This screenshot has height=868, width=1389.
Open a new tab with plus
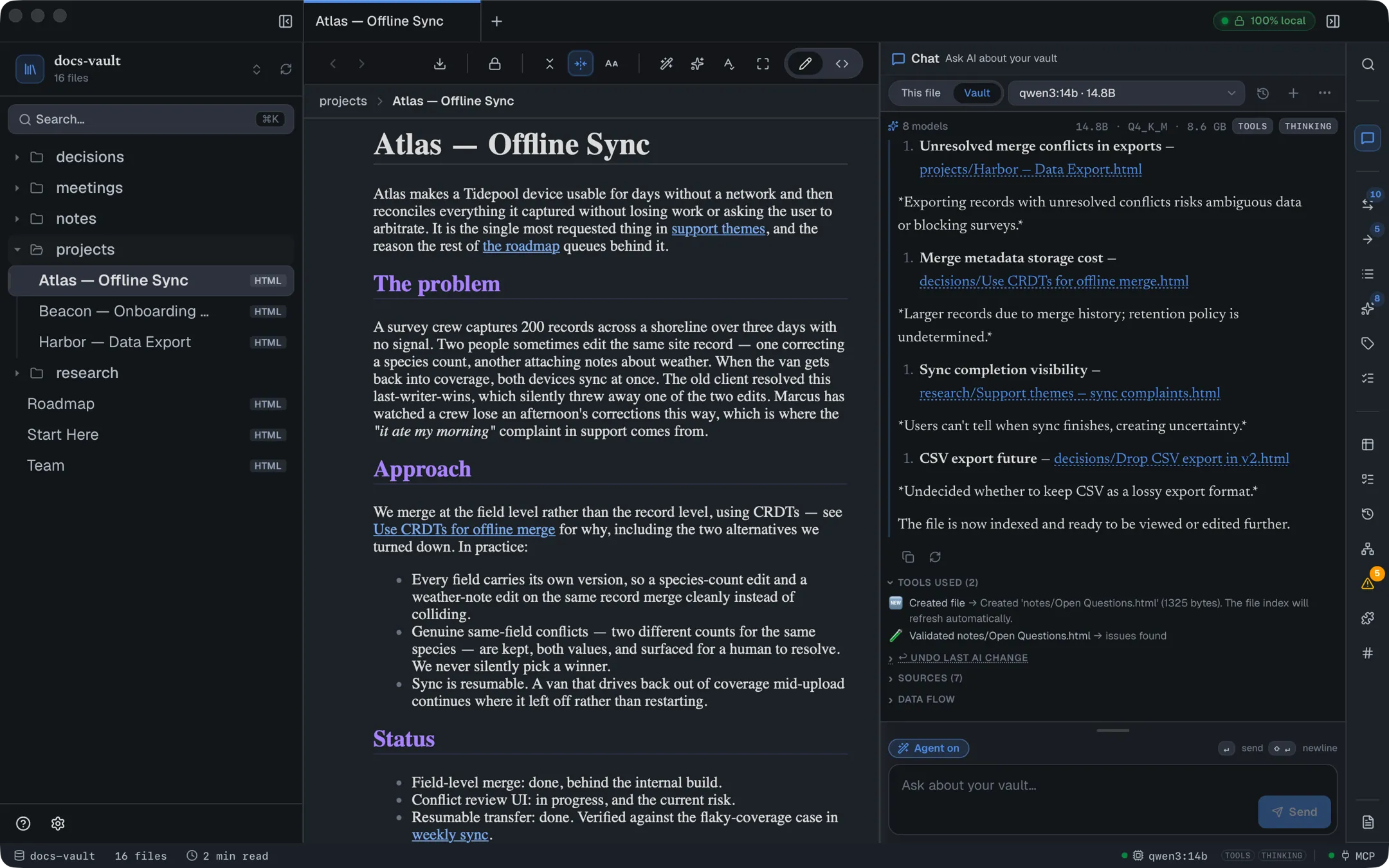(x=496, y=21)
